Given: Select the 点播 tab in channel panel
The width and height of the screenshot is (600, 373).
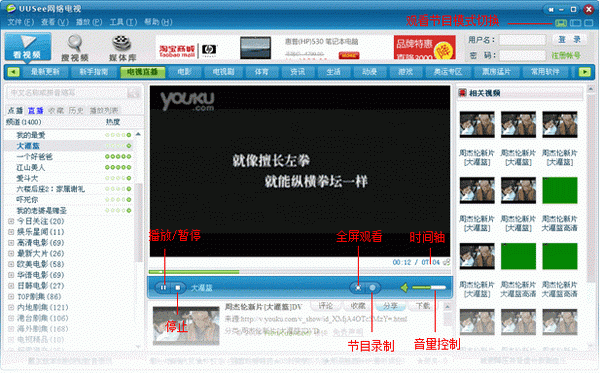Looking at the screenshot, I should coord(15,111).
